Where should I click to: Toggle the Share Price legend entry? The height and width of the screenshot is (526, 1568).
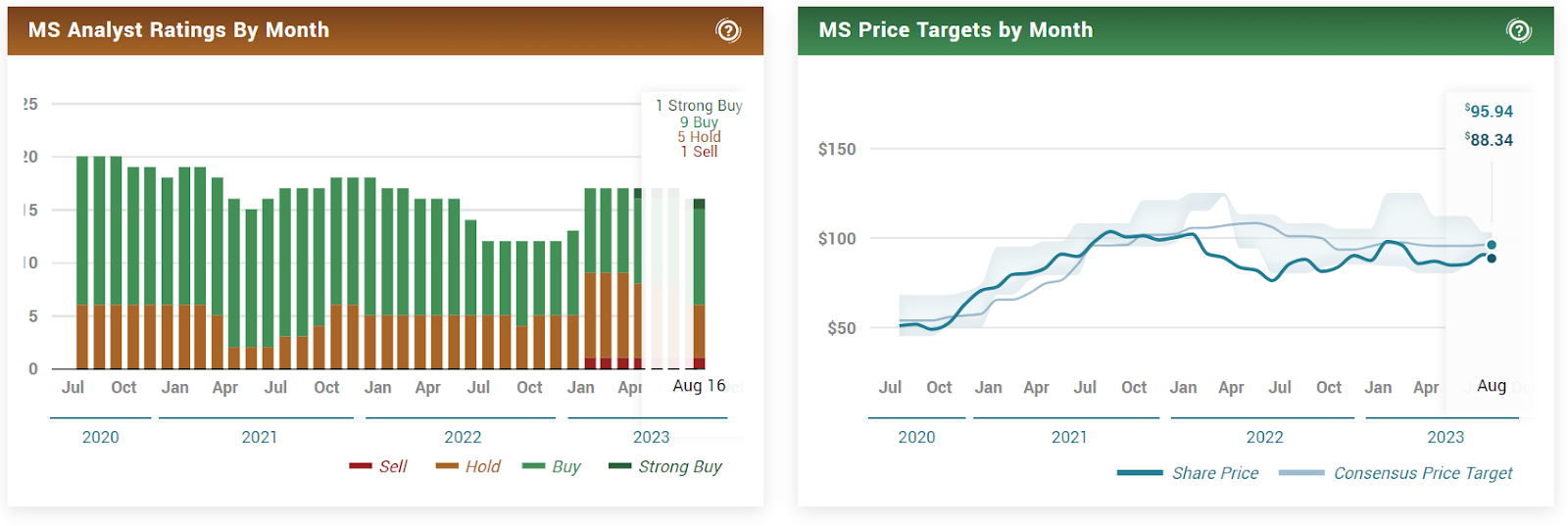(x=1188, y=473)
